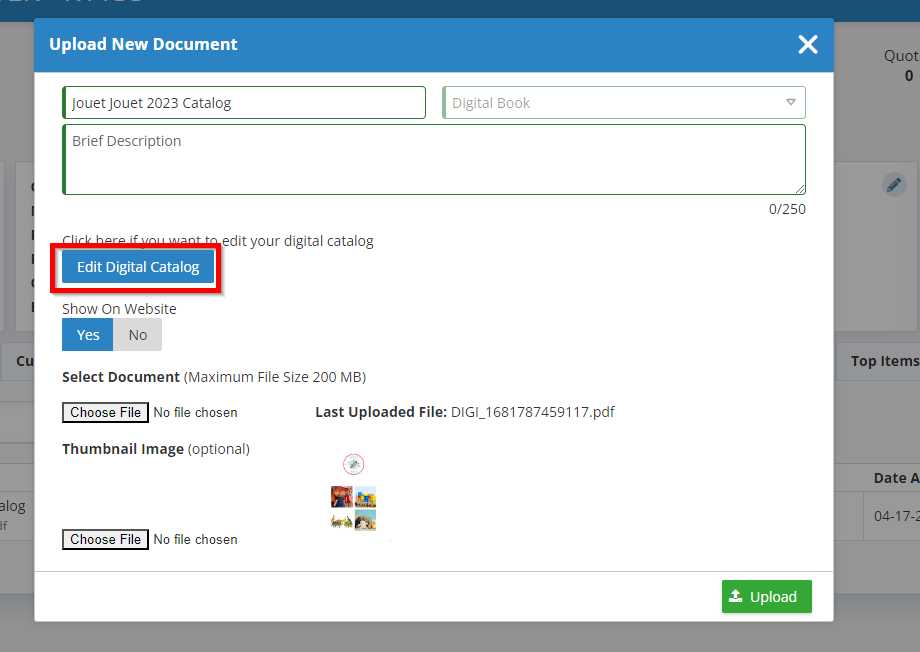Click the Thumbnail Image (optional) label

coord(156,450)
